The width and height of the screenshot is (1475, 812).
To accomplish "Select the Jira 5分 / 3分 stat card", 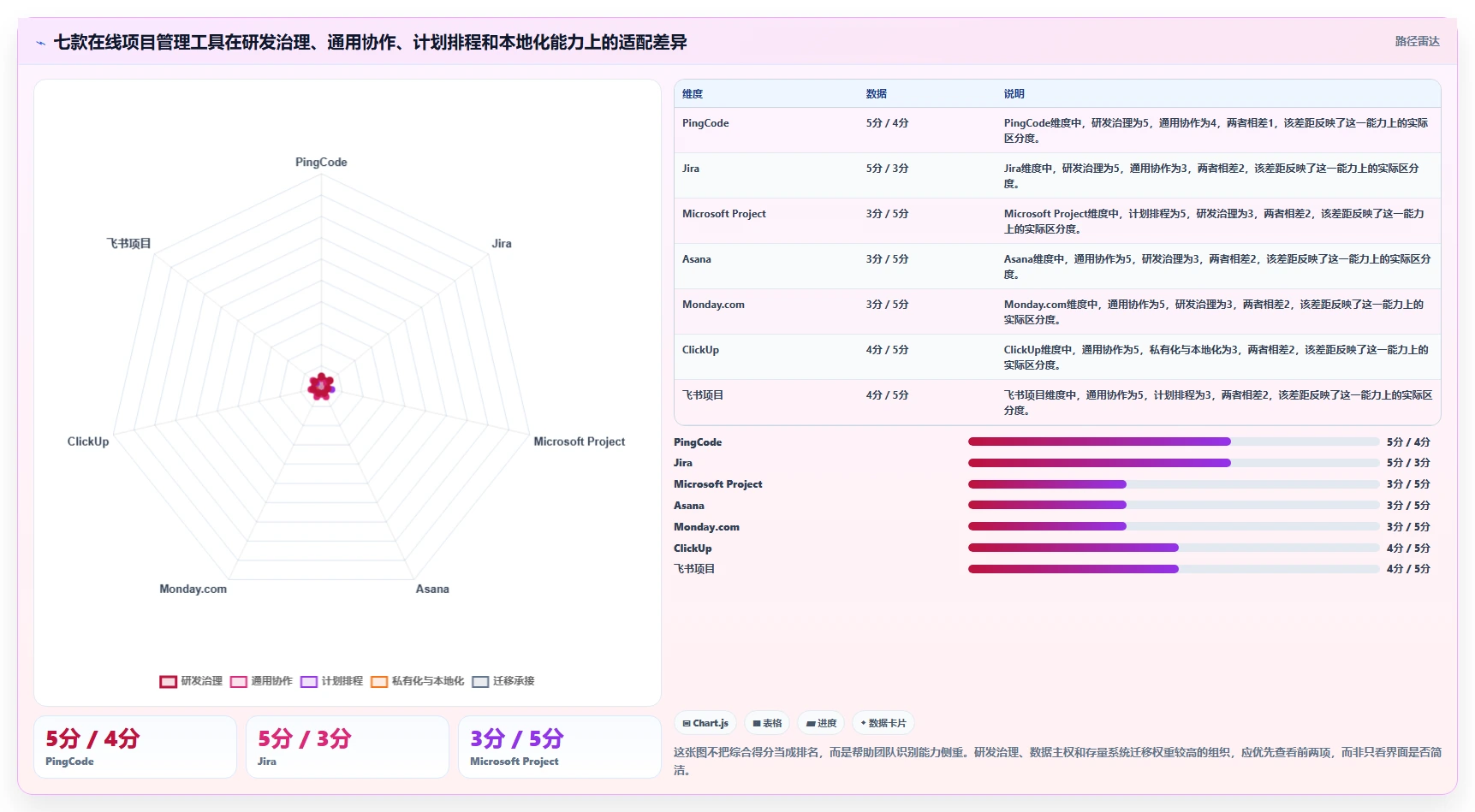I will click(x=348, y=747).
